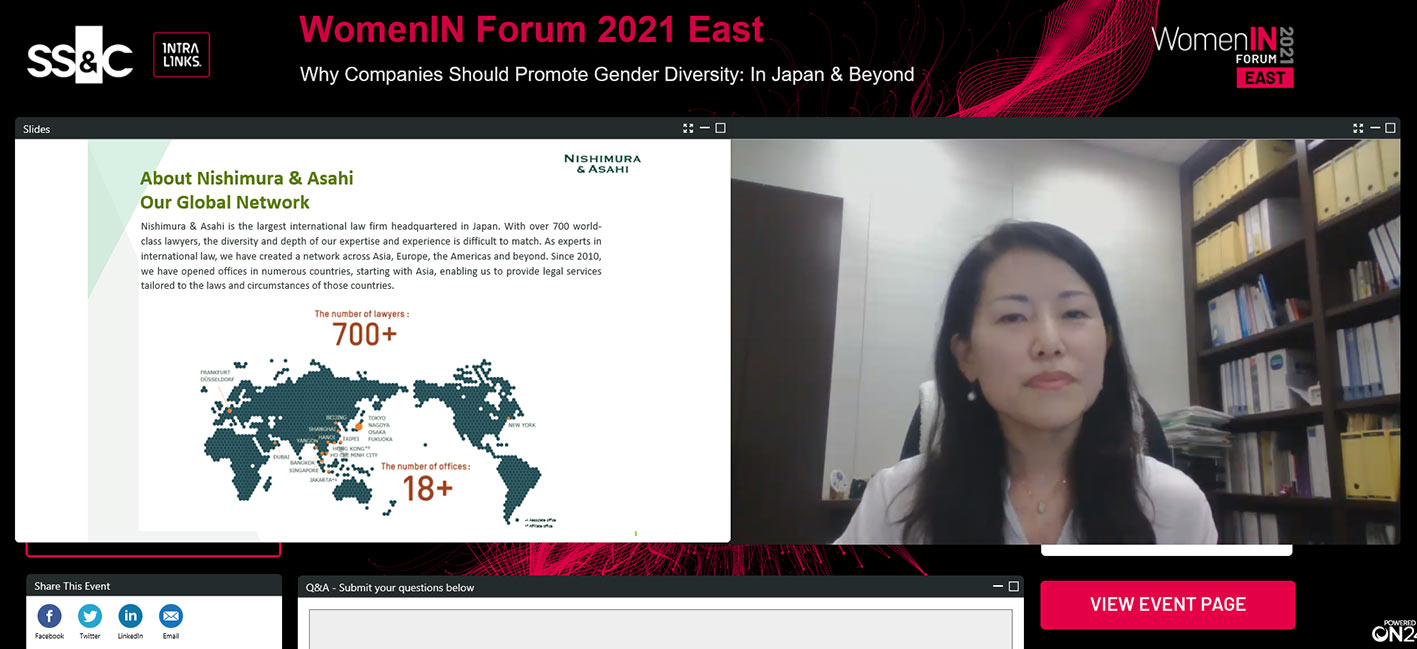Screen dimensions: 1417x649
Task: Click the 18+ offices figure on slide
Action: tap(427, 487)
